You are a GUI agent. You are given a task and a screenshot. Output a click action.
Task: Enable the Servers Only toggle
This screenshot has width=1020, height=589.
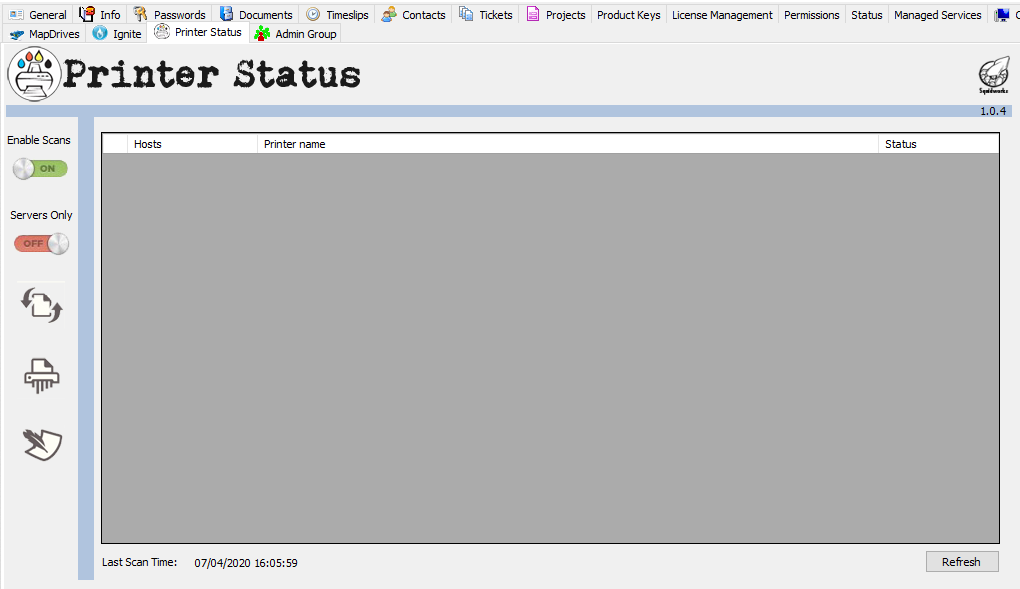point(40,242)
